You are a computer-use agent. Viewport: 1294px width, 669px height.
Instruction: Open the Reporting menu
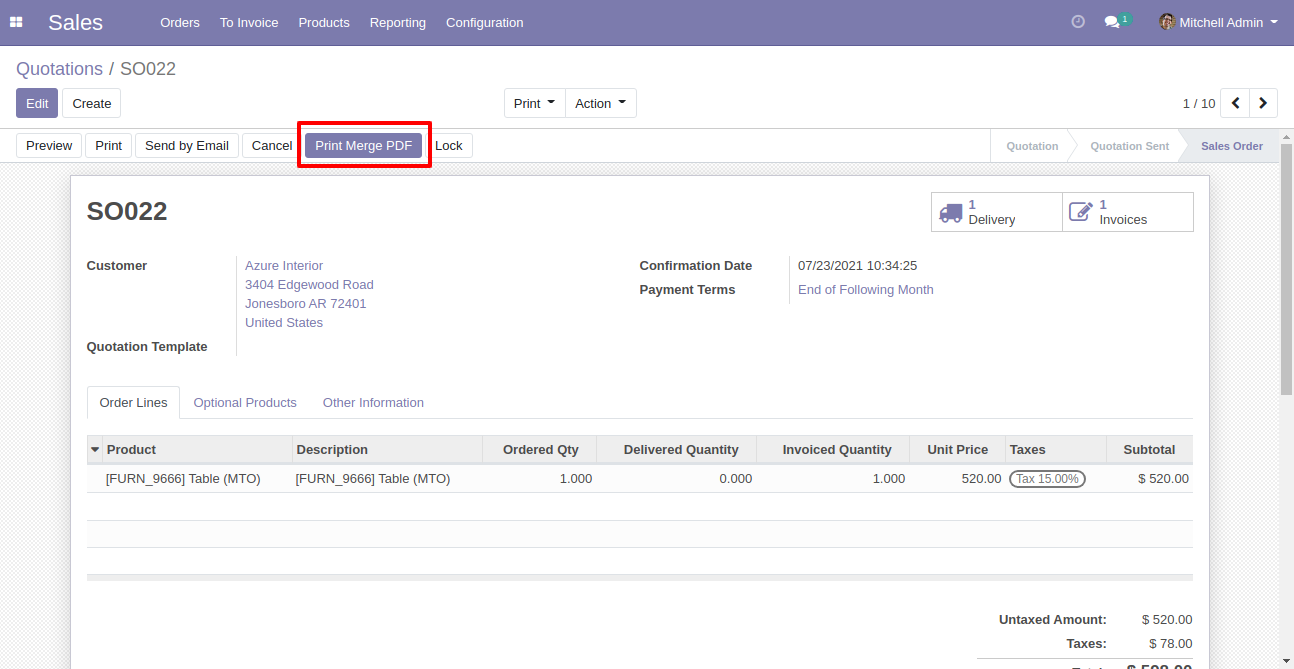click(397, 22)
